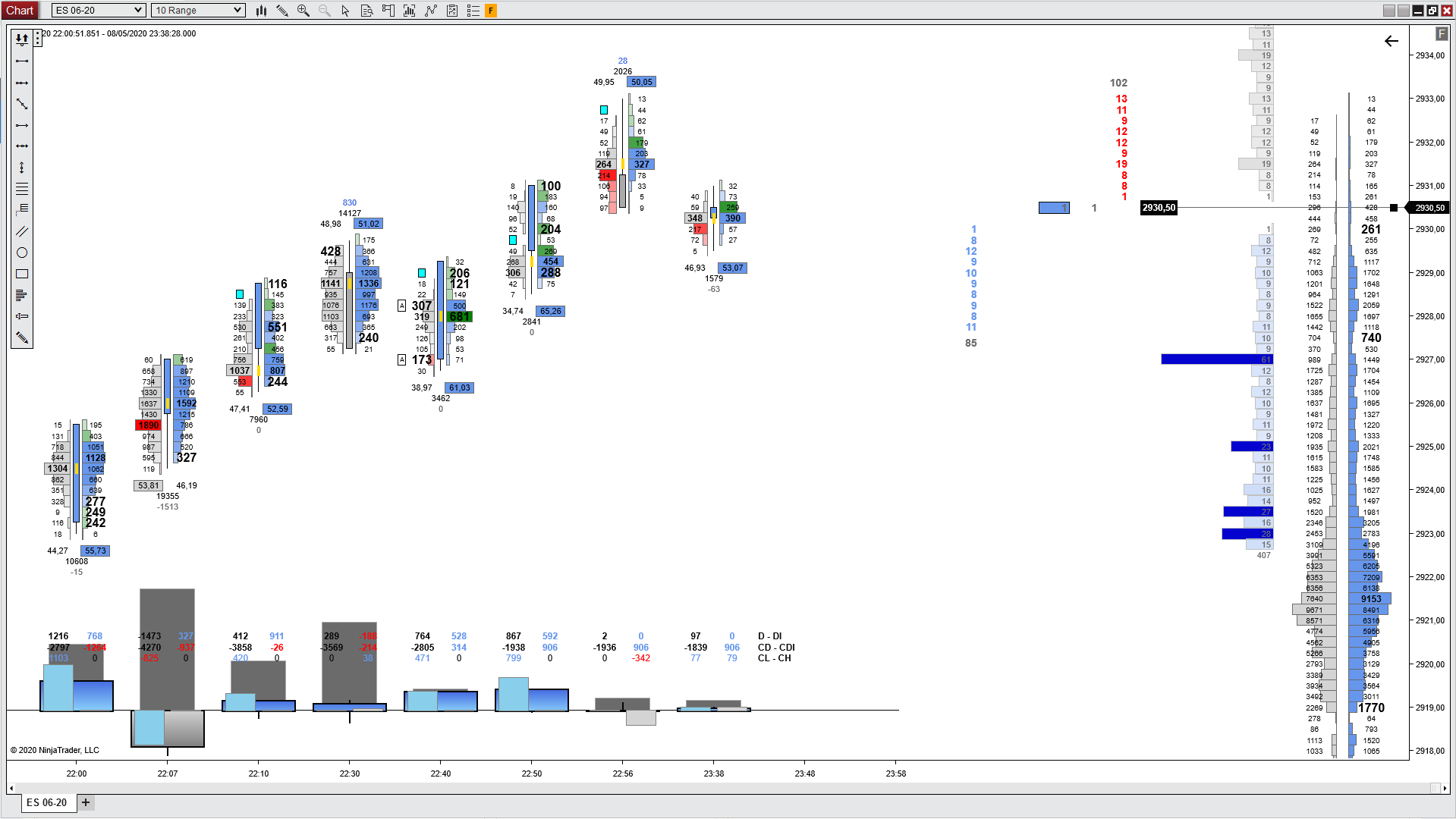This screenshot has width=1456, height=819.
Task: Click the zoom in magnifier
Action: point(303,11)
